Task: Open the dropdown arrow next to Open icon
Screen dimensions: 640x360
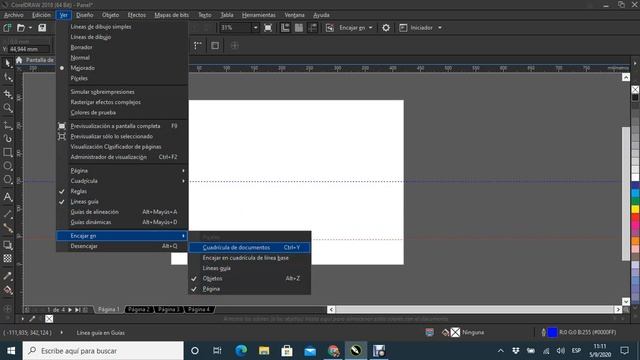Action: 30,28
